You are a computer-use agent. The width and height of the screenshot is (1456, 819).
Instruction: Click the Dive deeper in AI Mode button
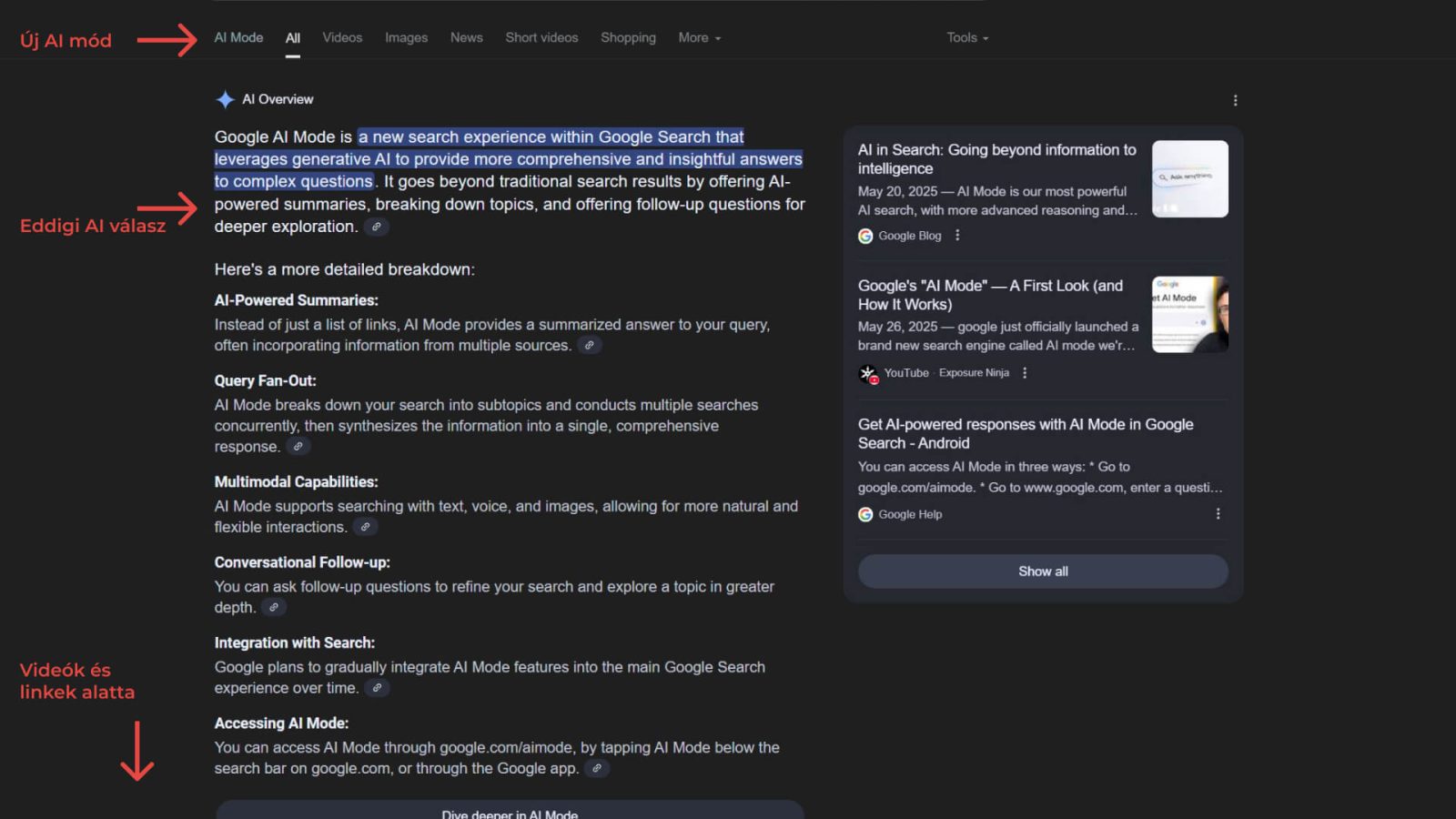[x=510, y=811]
